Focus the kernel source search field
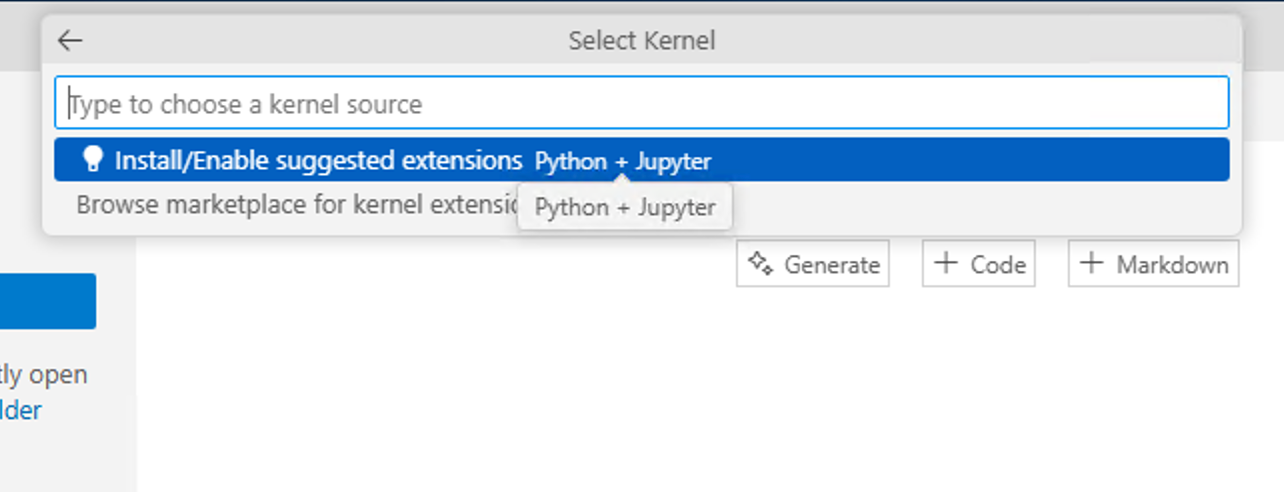 641,104
